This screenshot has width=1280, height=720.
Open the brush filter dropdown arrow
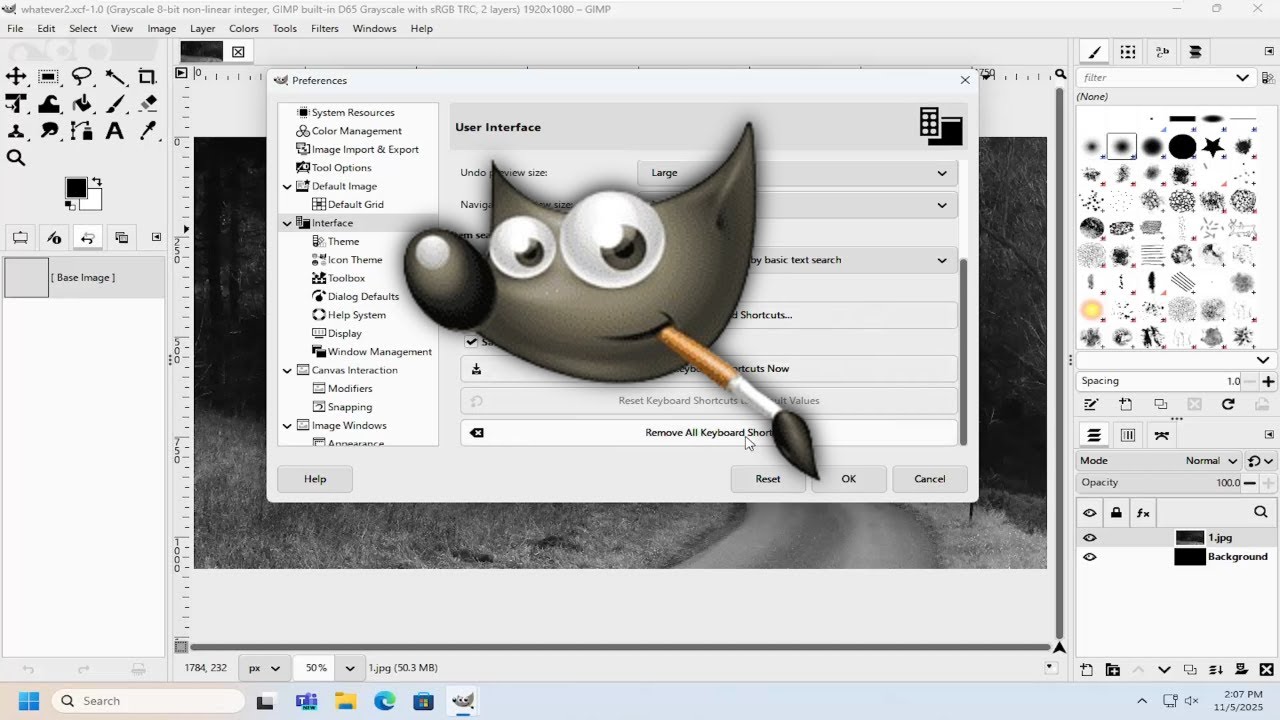click(x=1242, y=77)
